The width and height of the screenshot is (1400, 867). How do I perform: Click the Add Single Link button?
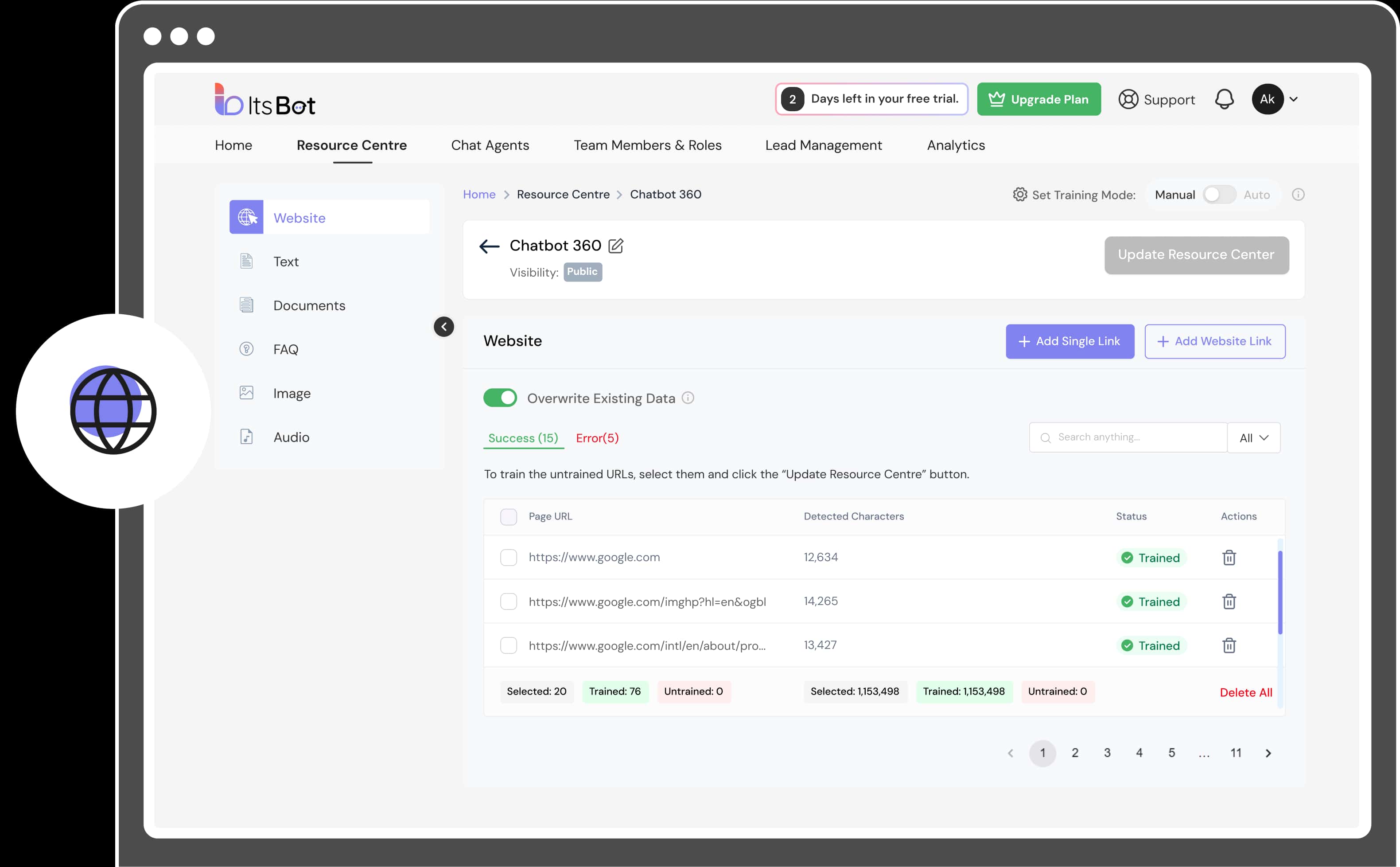[x=1069, y=341]
